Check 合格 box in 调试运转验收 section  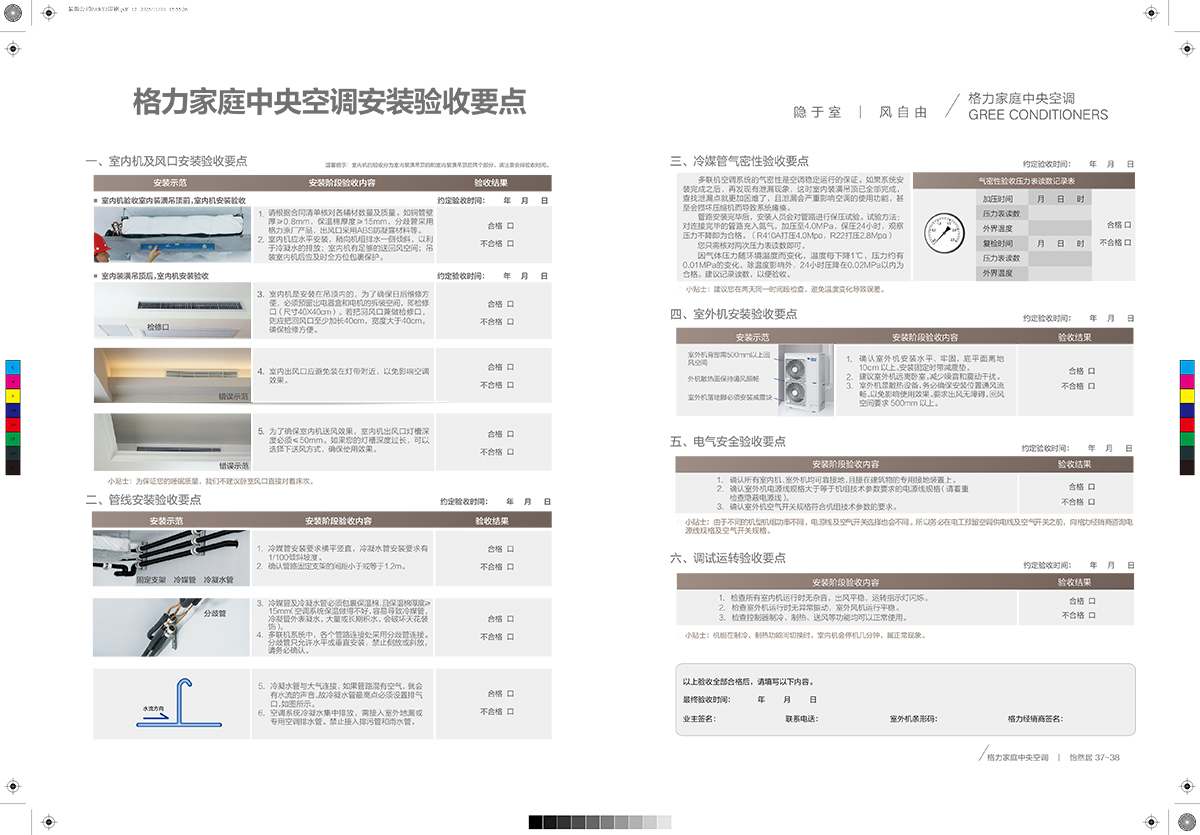pos(1092,601)
